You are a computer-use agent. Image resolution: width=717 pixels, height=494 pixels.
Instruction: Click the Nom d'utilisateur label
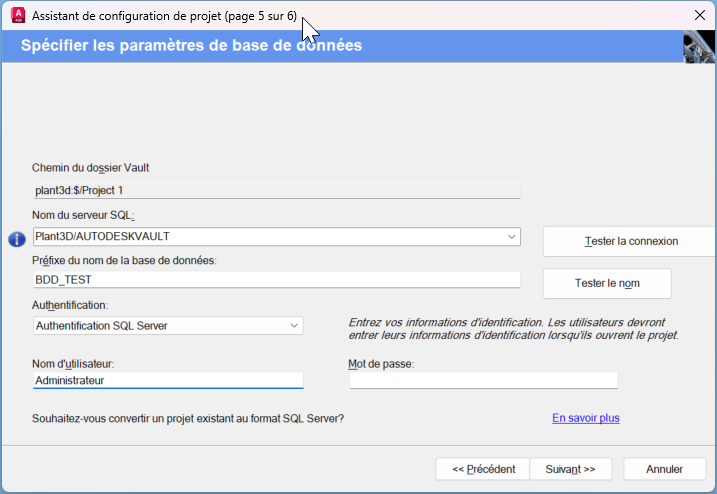pos(73,364)
